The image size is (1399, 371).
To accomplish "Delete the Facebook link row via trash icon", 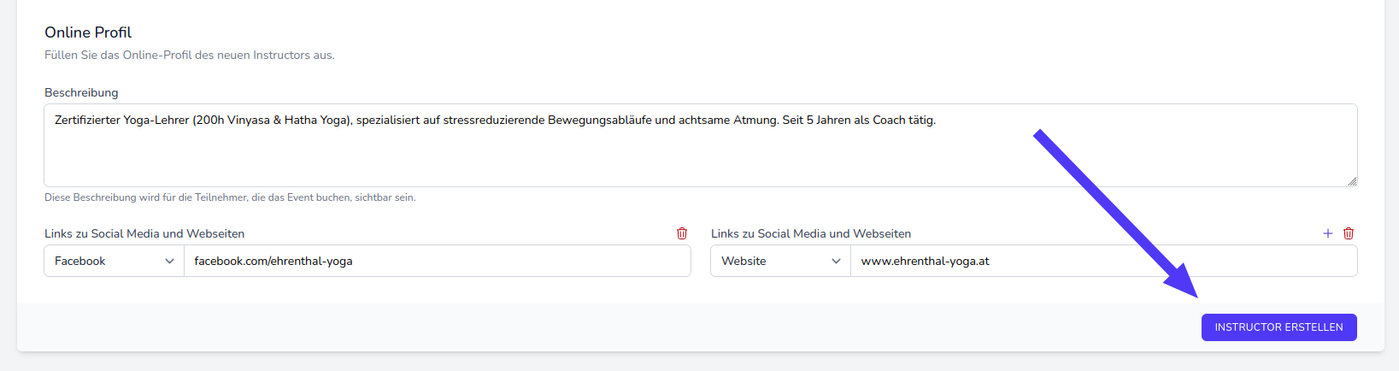I will [682, 233].
